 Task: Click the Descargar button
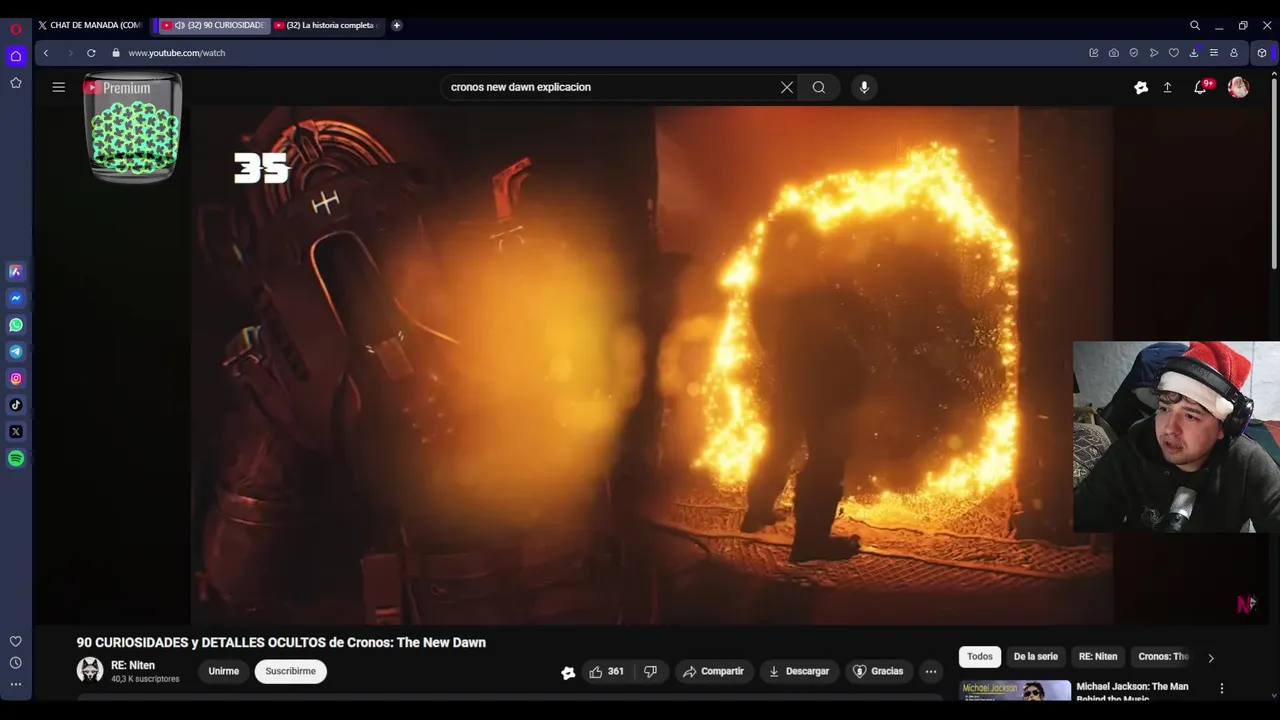[798, 671]
